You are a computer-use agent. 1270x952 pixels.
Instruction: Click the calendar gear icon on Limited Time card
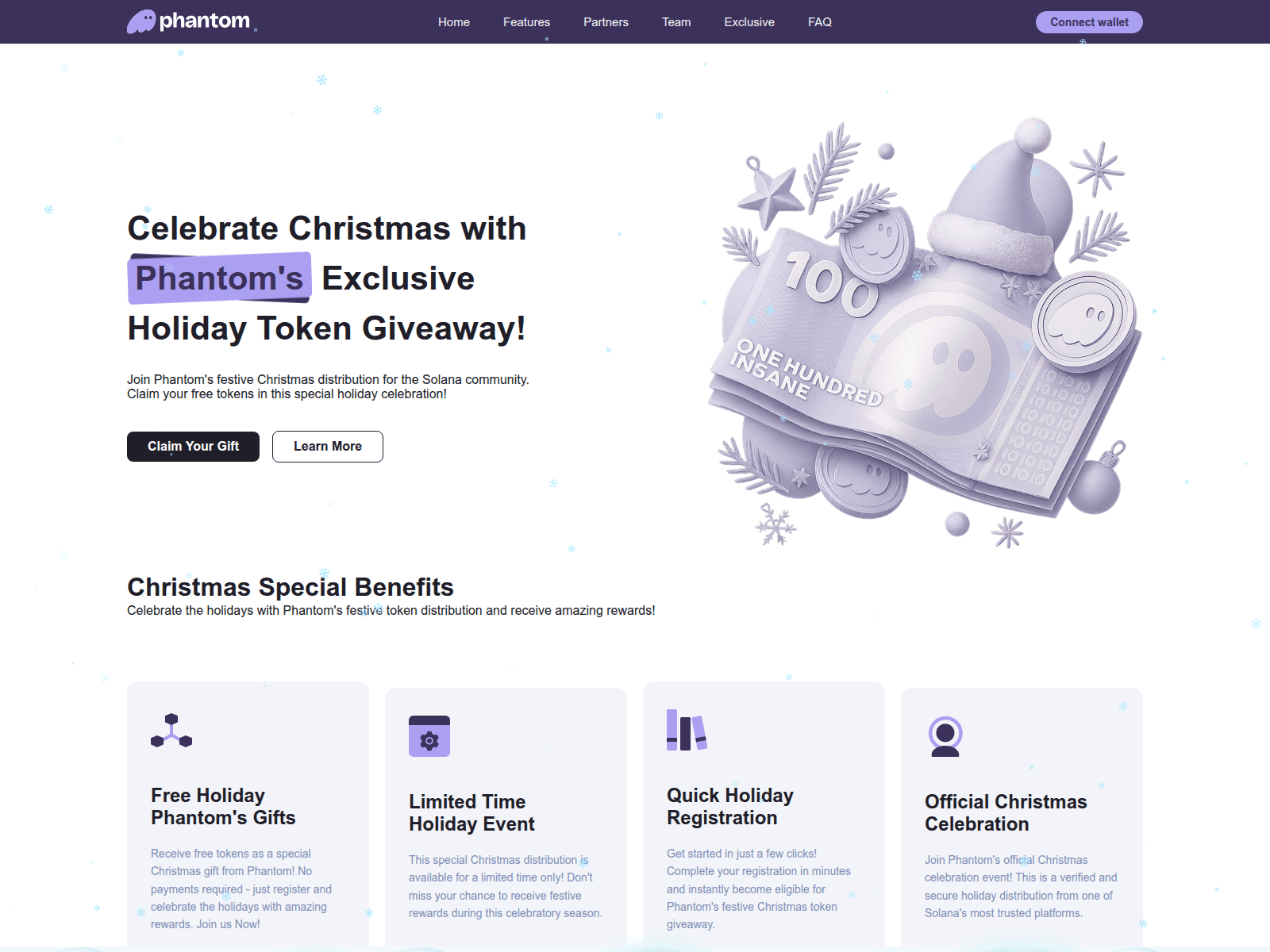[x=429, y=736]
